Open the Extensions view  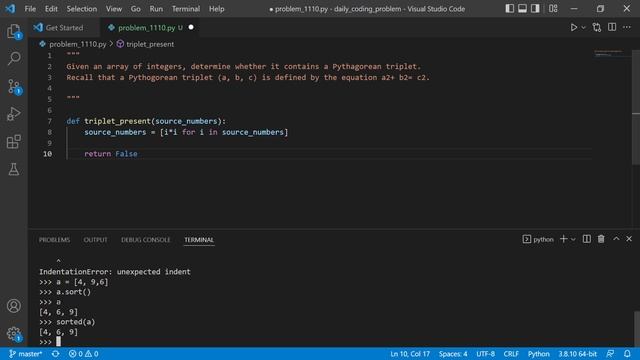pyautogui.click(x=13, y=142)
